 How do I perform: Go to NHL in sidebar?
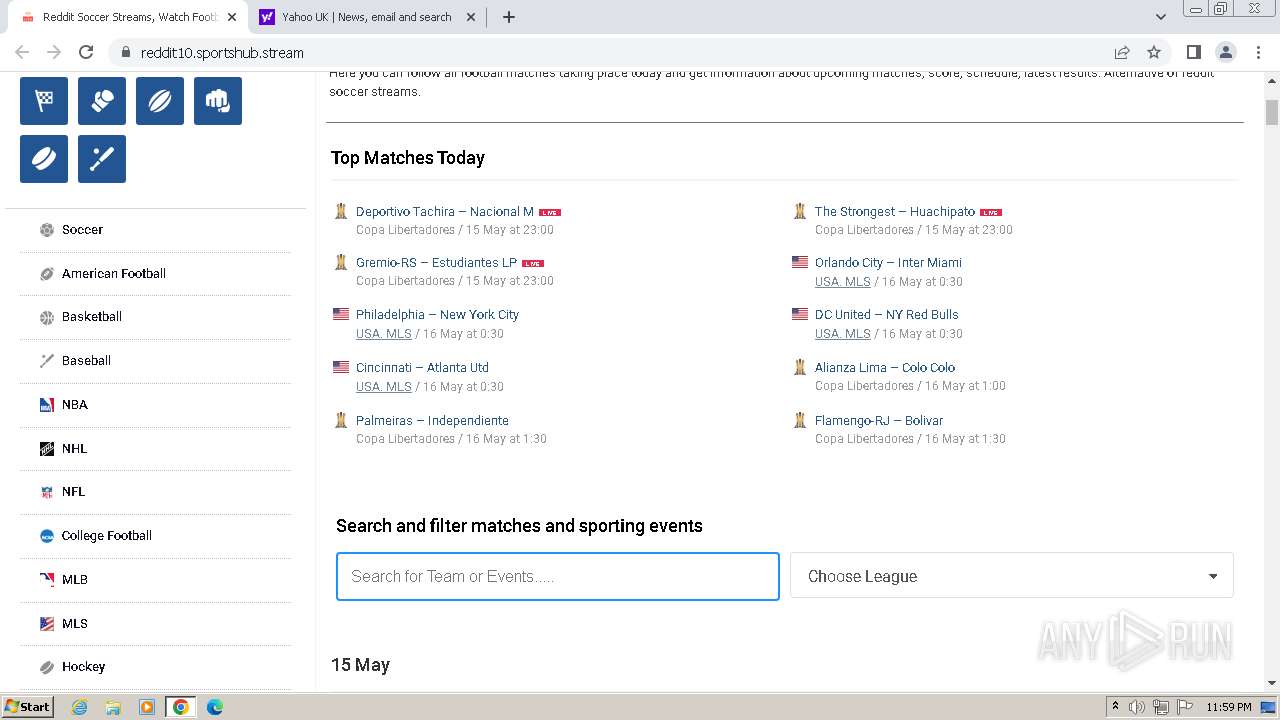point(75,449)
